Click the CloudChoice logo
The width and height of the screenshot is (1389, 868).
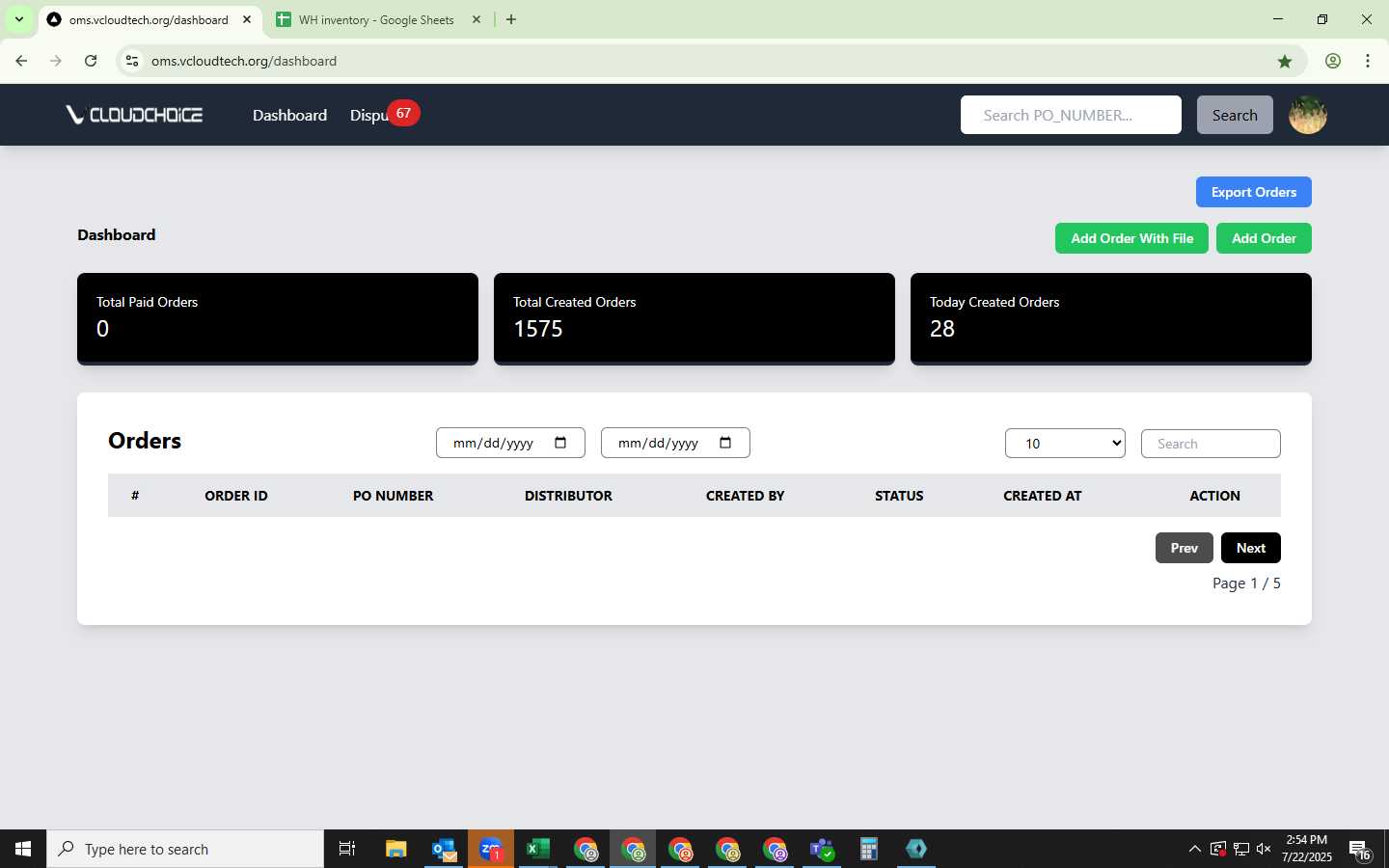tap(134, 115)
